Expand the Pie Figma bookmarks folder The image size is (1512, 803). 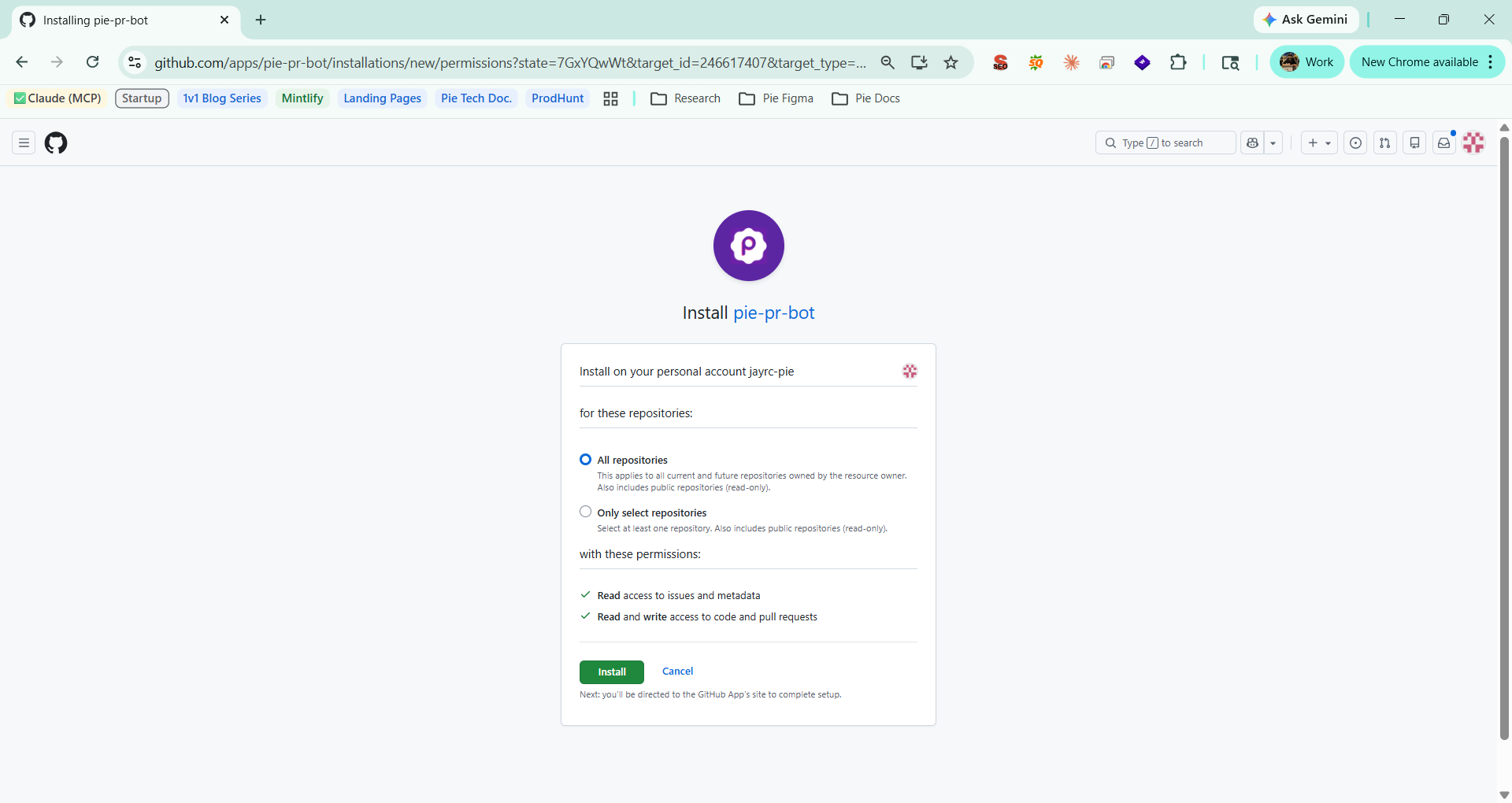tap(776, 98)
